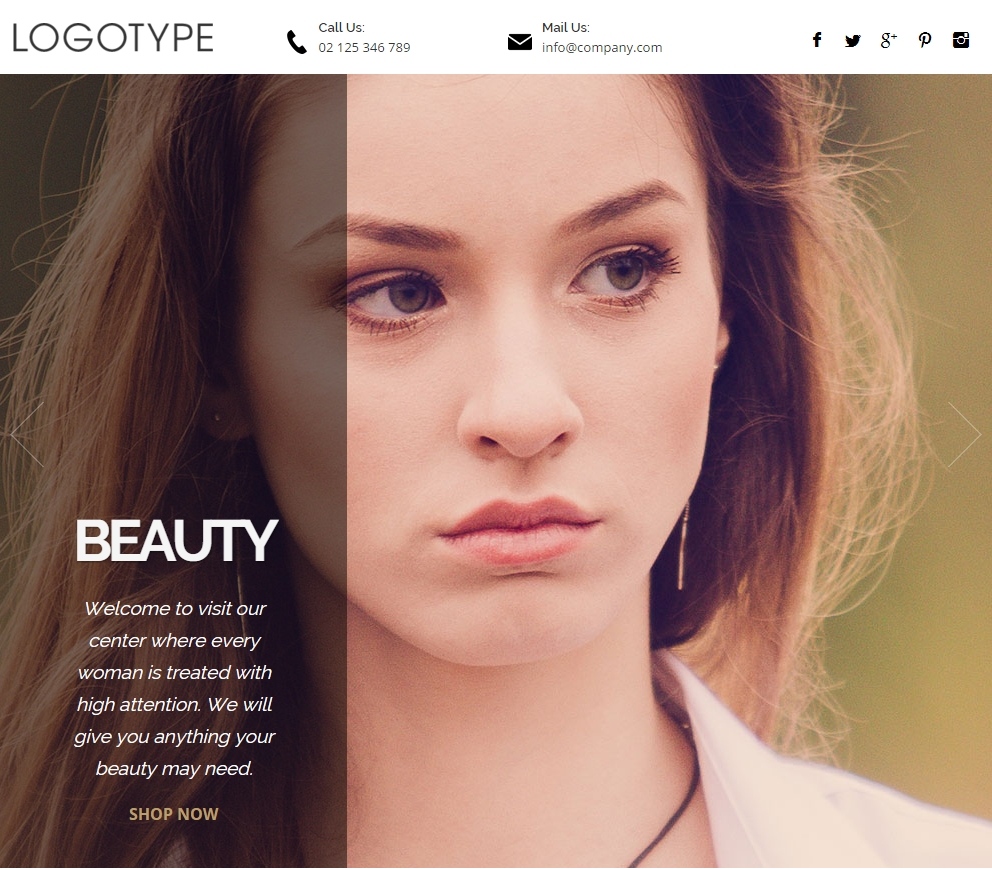This screenshot has width=992, height=869.
Task: Click the phone handset icon
Action: pos(296,42)
